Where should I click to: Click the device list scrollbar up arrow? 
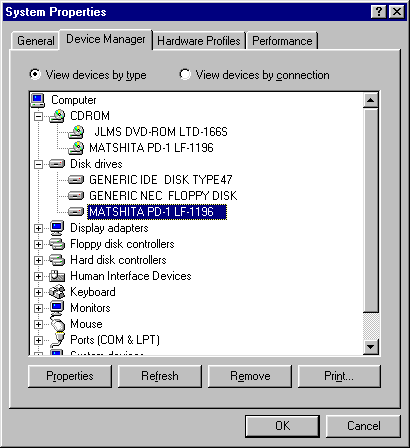pos(371,100)
